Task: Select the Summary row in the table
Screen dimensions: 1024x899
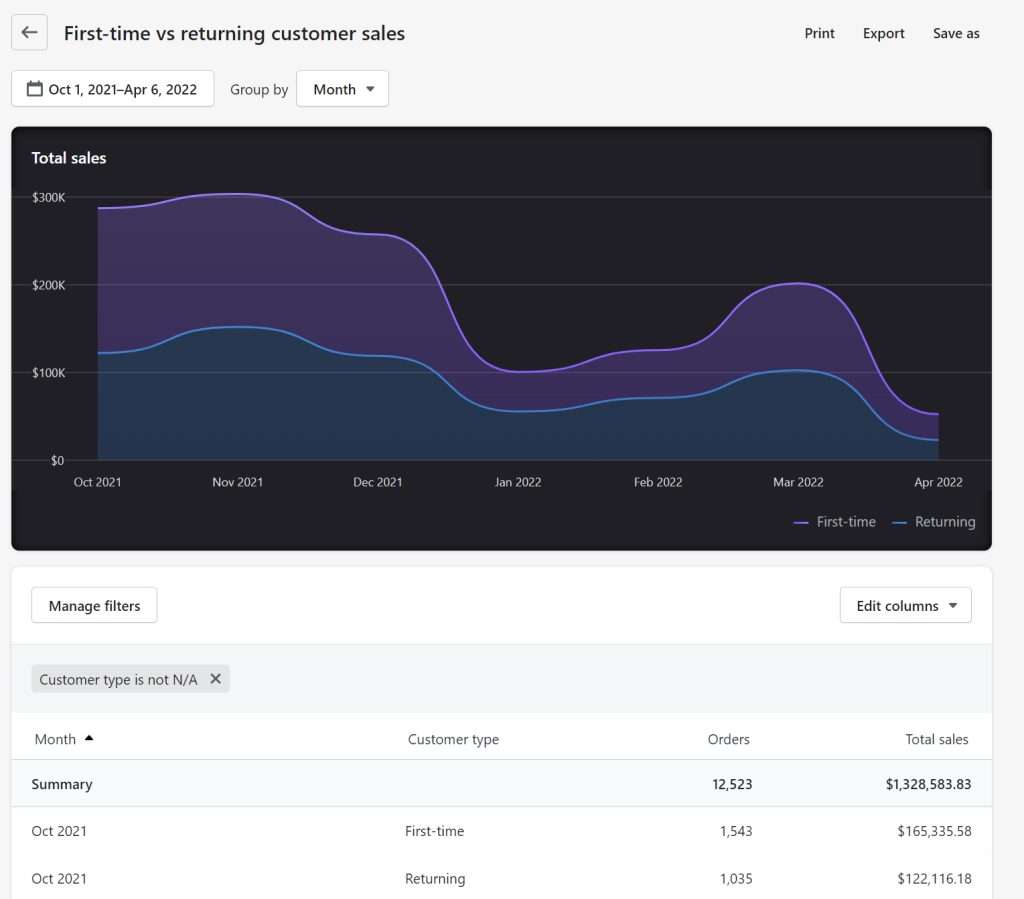Action: pos(500,784)
